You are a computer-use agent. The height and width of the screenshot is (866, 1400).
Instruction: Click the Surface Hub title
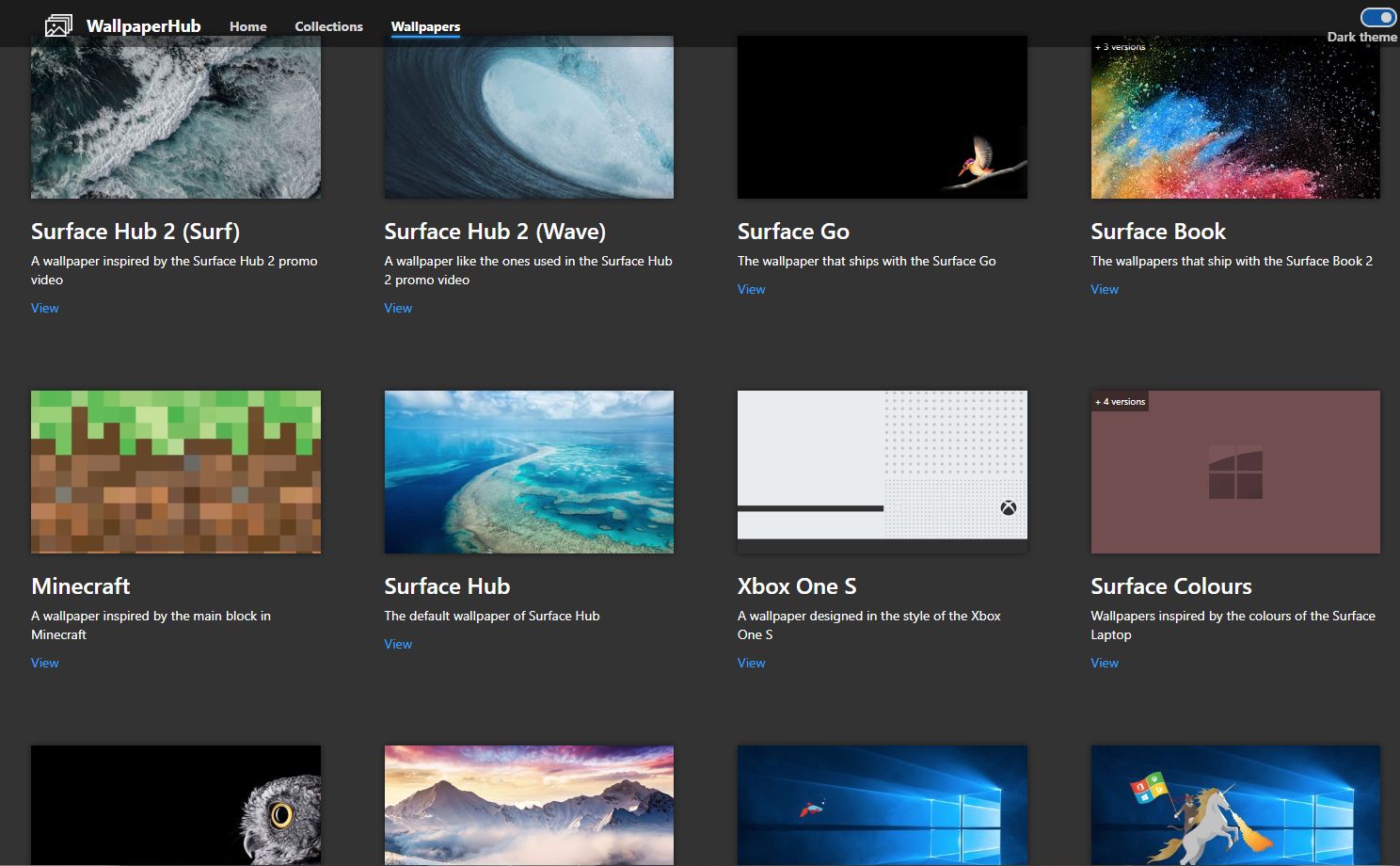(x=447, y=586)
